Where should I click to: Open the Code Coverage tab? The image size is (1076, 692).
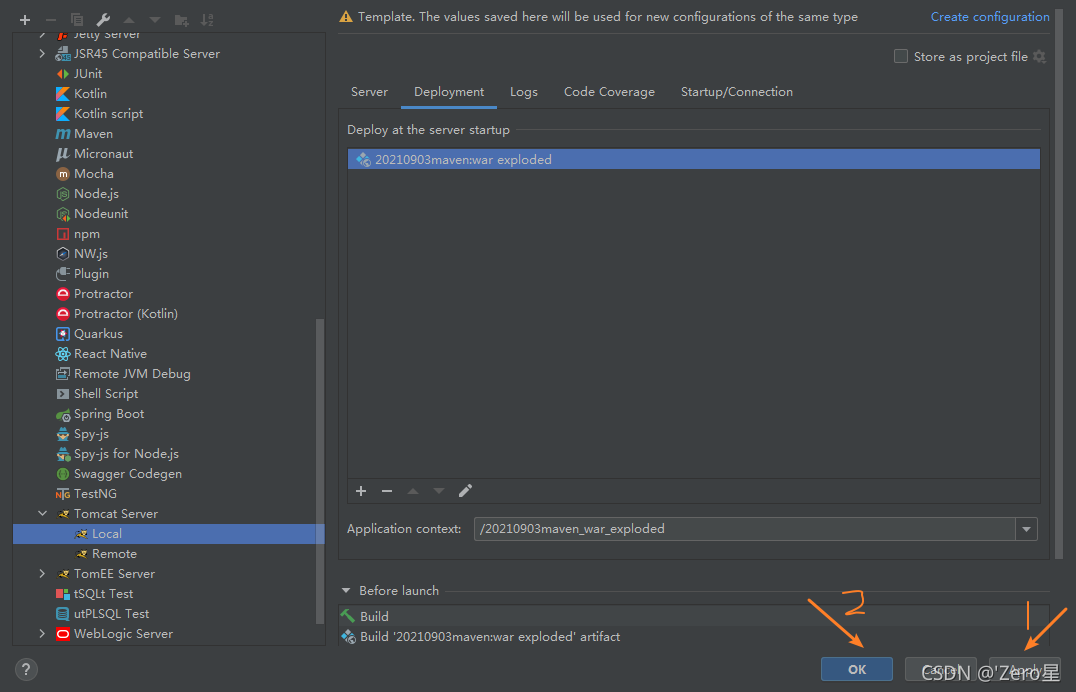click(609, 92)
